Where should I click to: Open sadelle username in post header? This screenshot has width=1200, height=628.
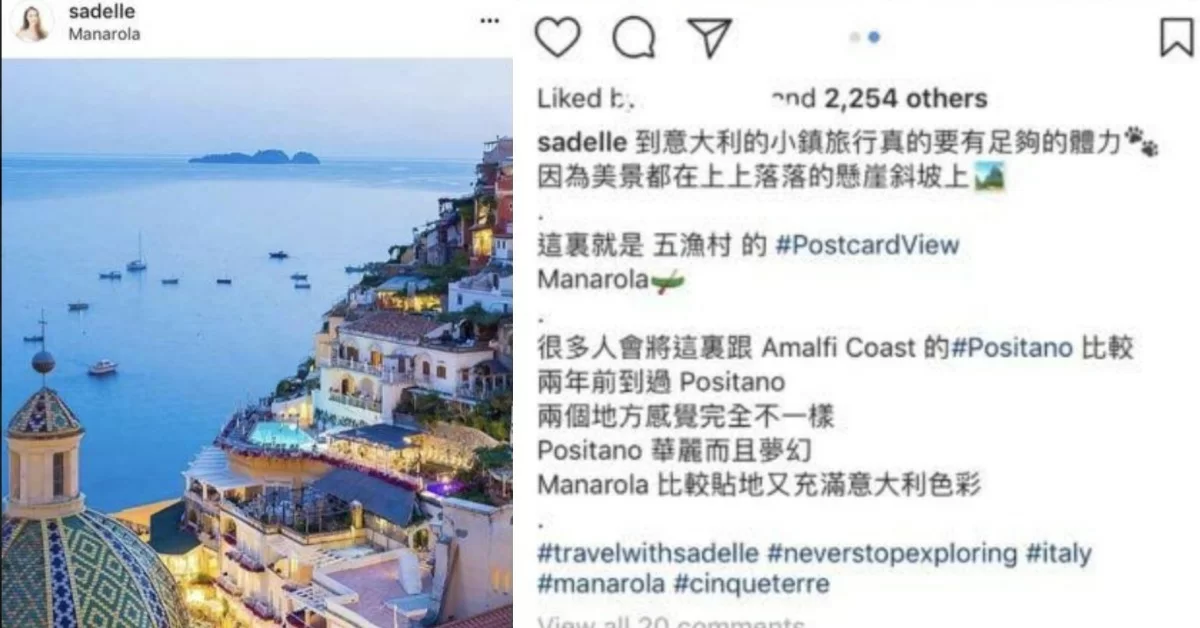point(101,12)
